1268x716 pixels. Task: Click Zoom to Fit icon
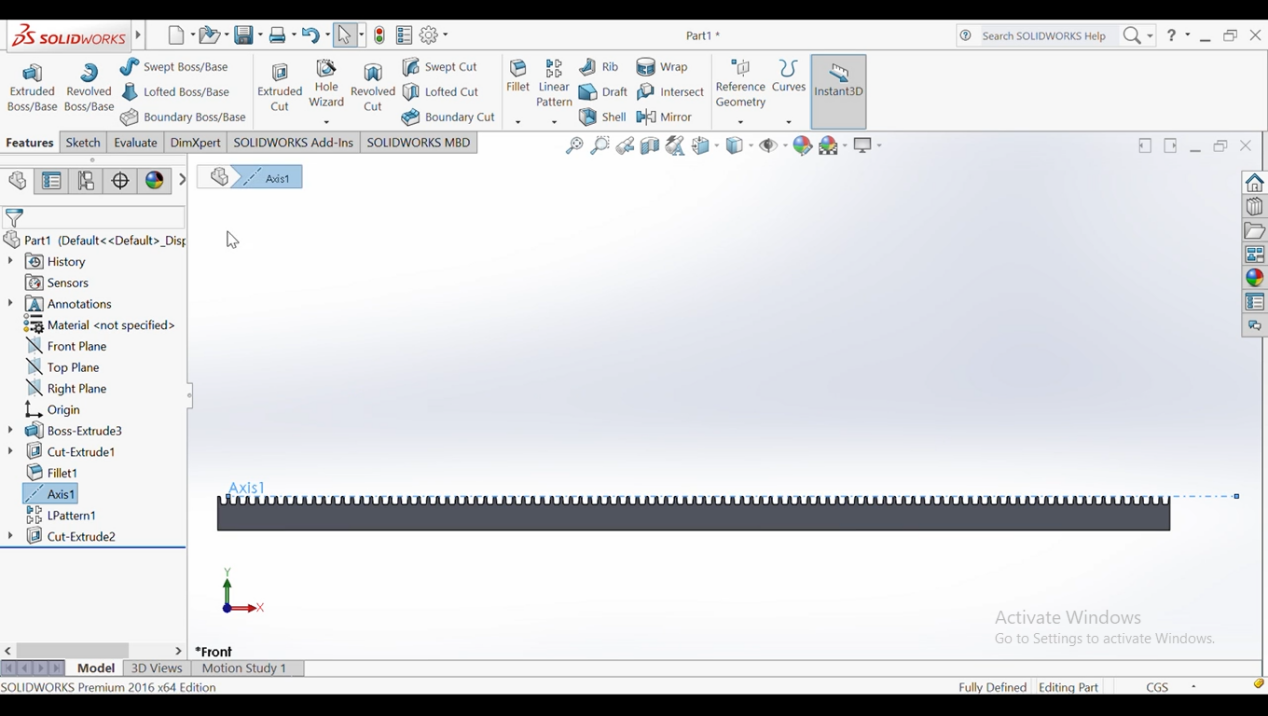coord(574,146)
